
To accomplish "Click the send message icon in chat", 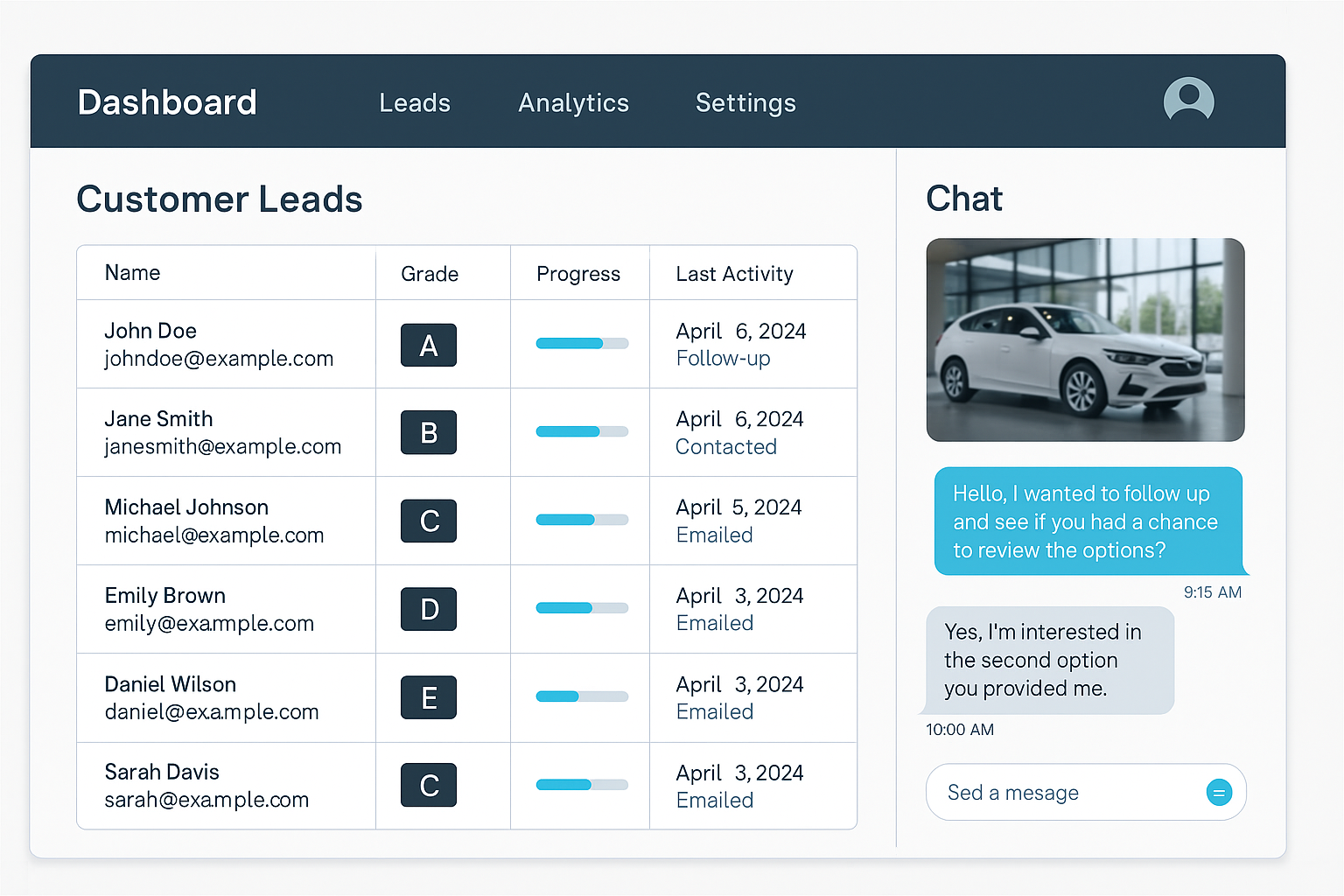I will [x=1219, y=792].
